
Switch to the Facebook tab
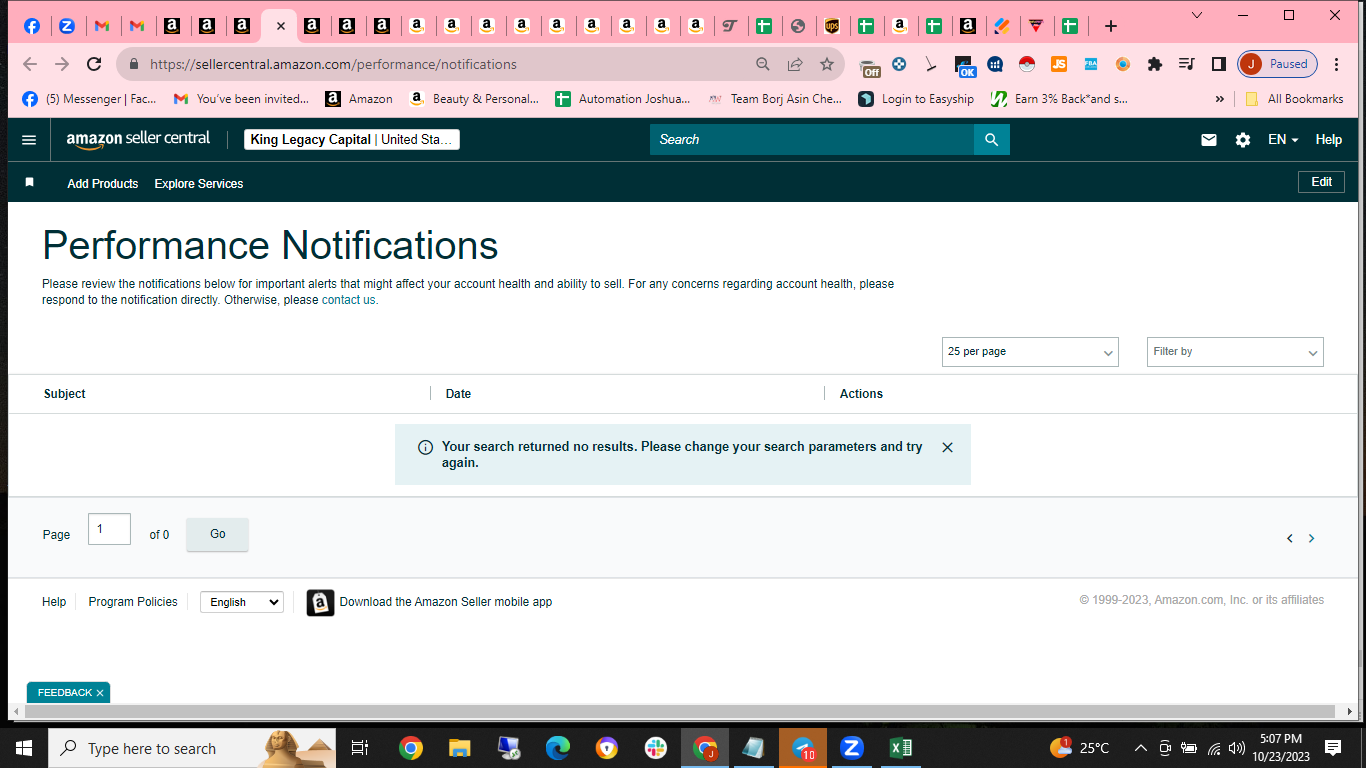point(32,26)
